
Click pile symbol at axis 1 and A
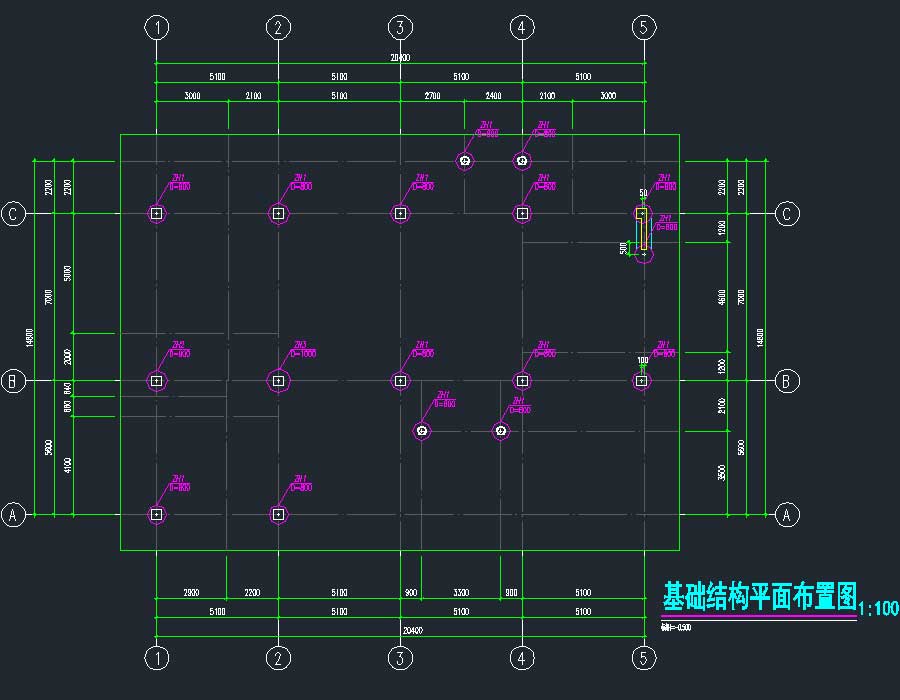(156, 514)
